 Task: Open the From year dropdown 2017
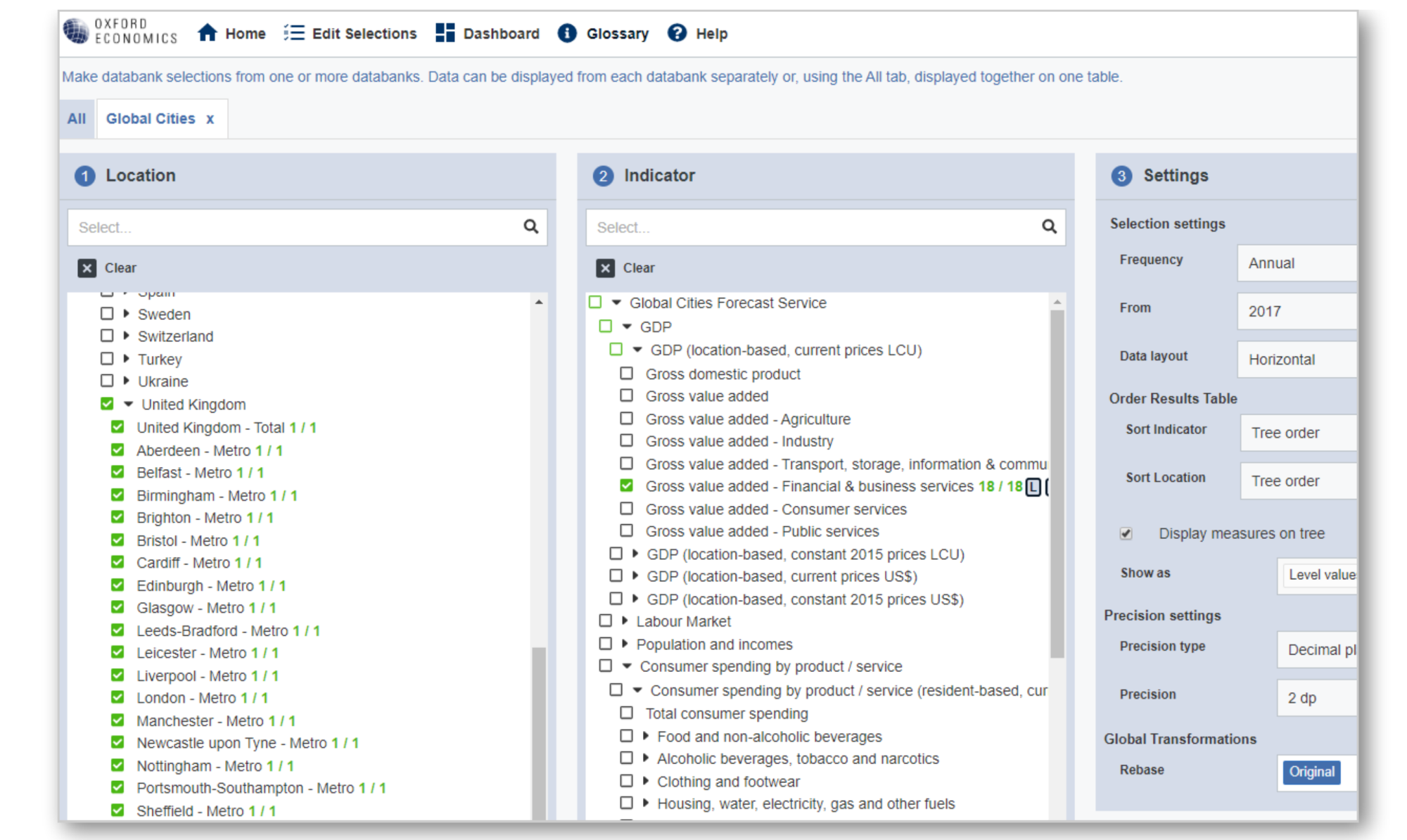[x=1297, y=311]
